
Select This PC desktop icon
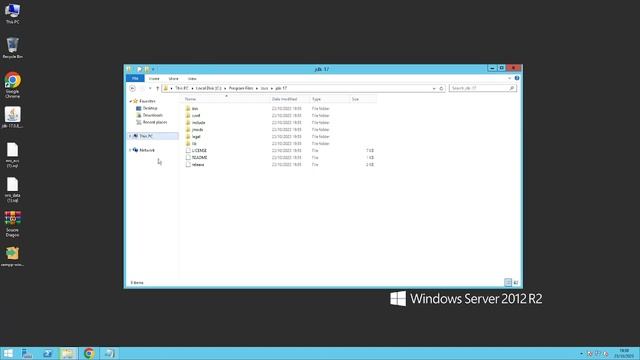click(13, 13)
